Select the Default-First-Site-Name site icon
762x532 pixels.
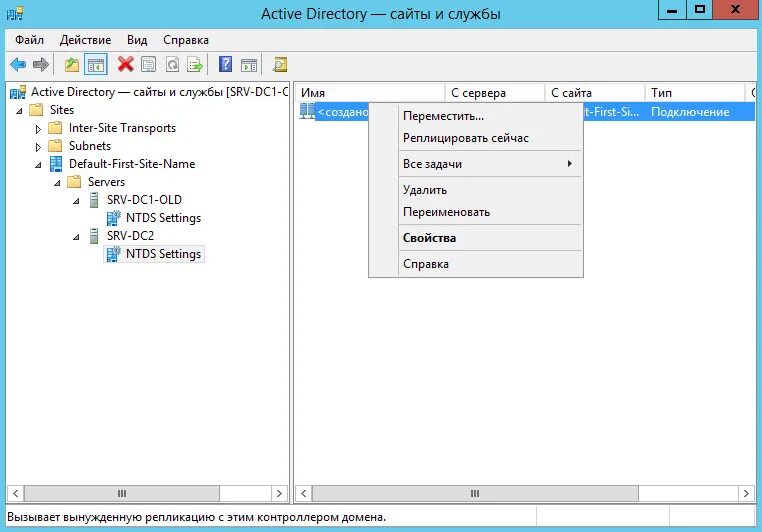point(56,164)
